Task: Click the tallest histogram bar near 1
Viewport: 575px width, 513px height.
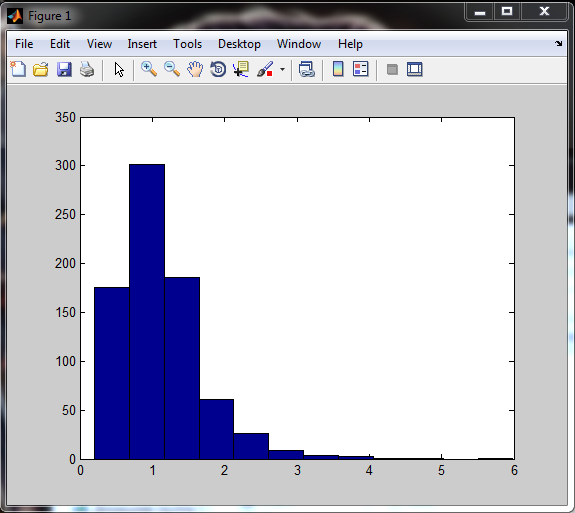Action: coord(147,312)
